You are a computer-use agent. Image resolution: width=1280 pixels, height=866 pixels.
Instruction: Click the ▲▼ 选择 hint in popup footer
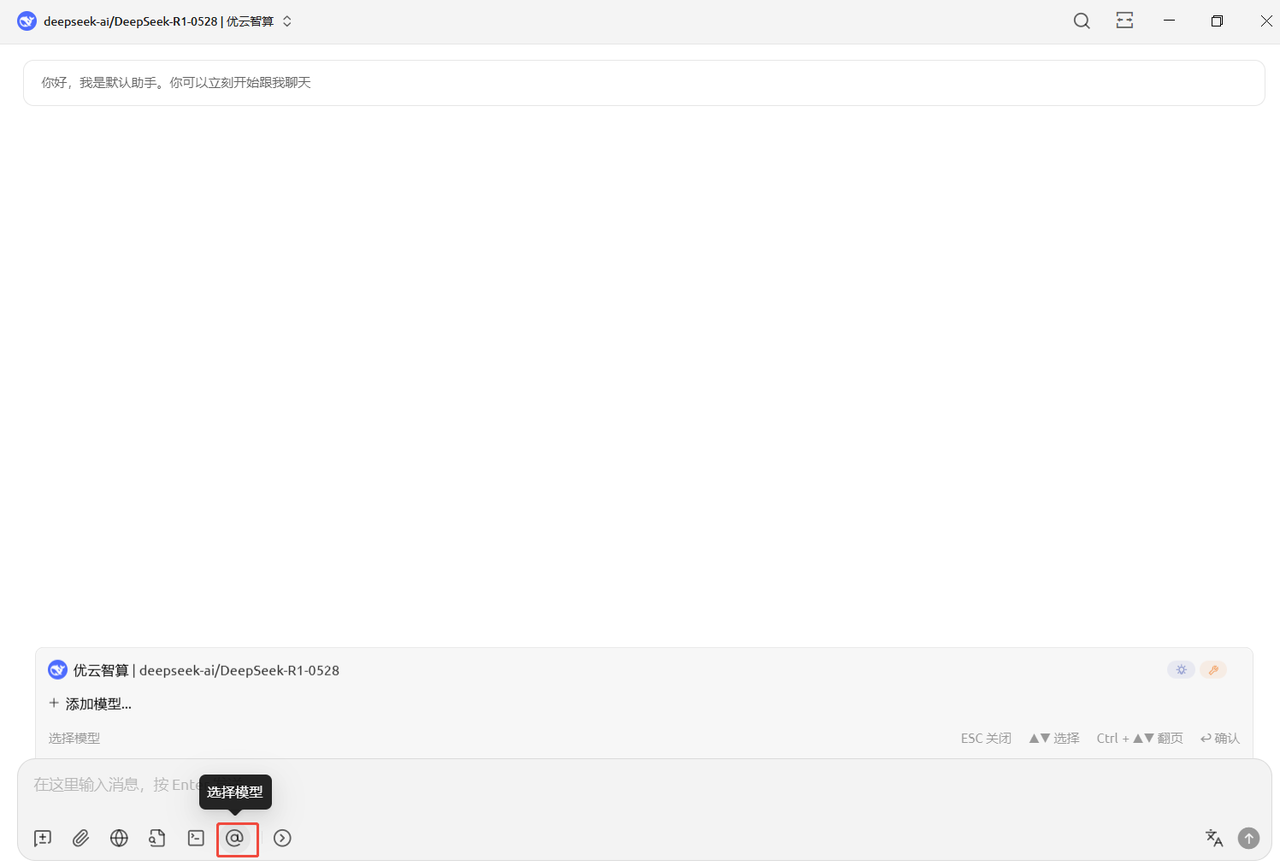(x=1054, y=738)
